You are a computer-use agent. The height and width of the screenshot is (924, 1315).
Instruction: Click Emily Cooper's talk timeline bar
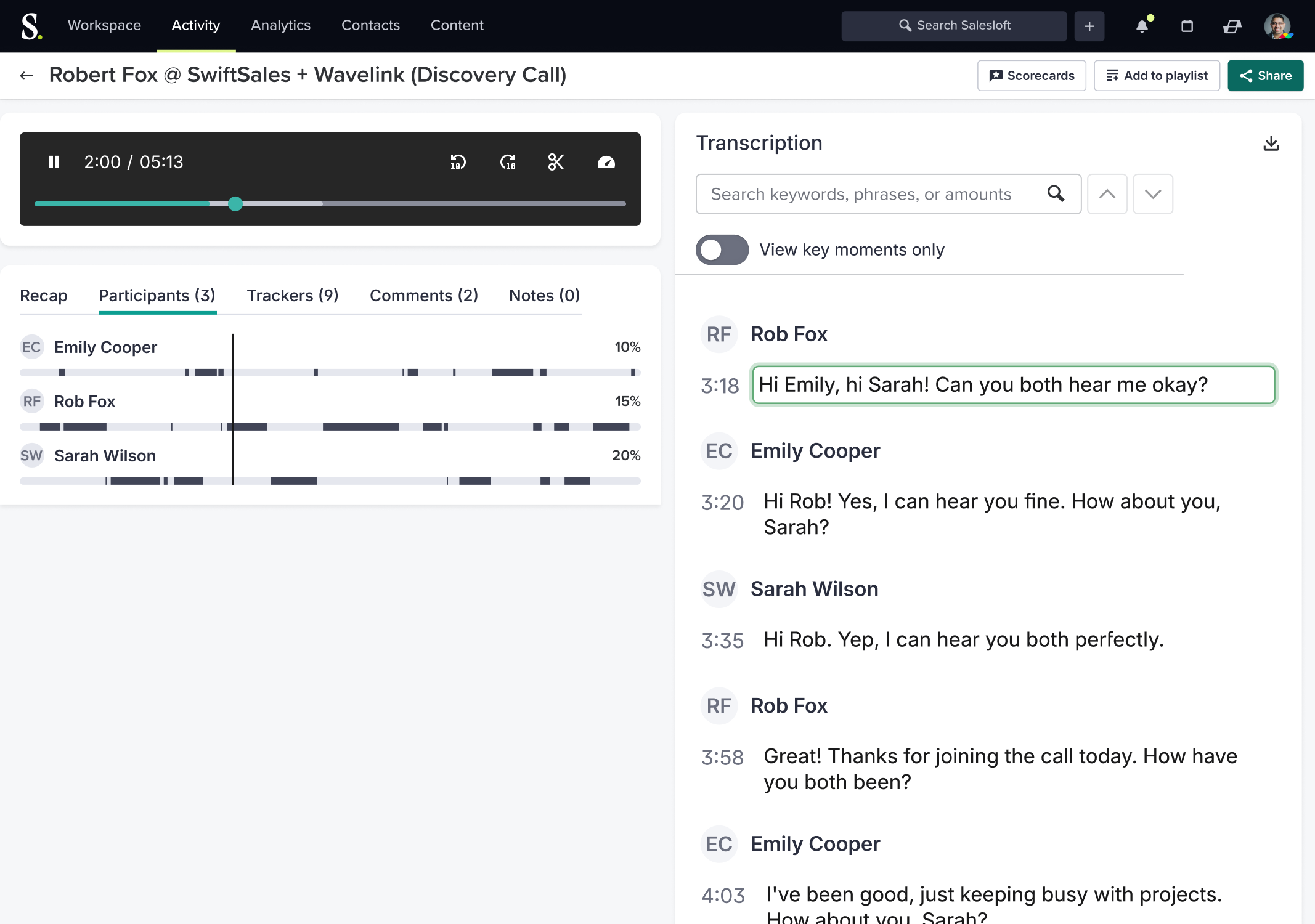point(330,373)
